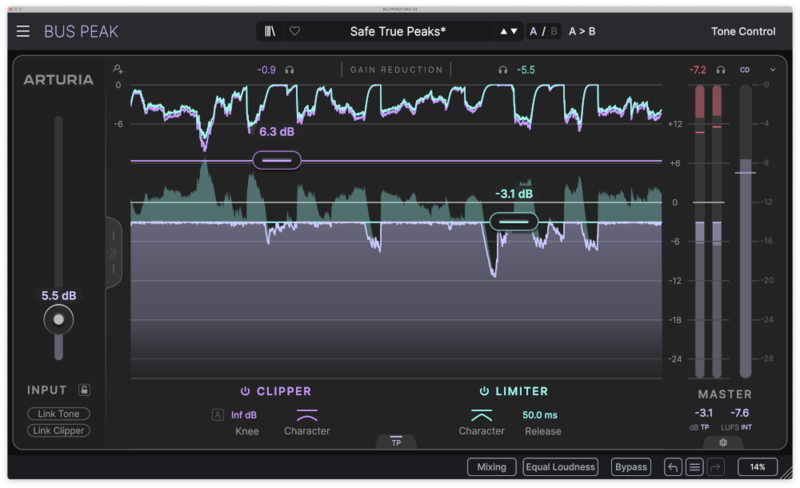Toggle the Limiter power button

tap(484, 391)
